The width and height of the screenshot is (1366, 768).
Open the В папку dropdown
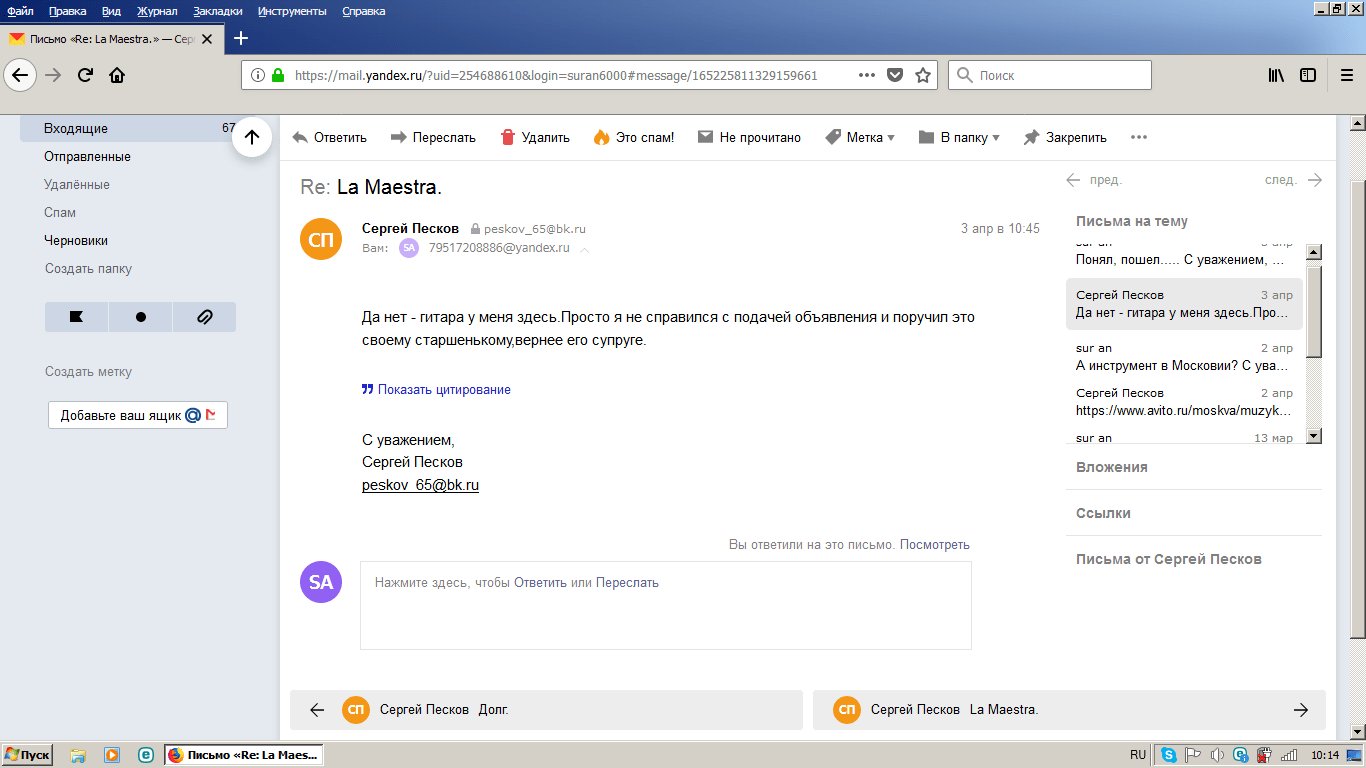tap(958, 138)
